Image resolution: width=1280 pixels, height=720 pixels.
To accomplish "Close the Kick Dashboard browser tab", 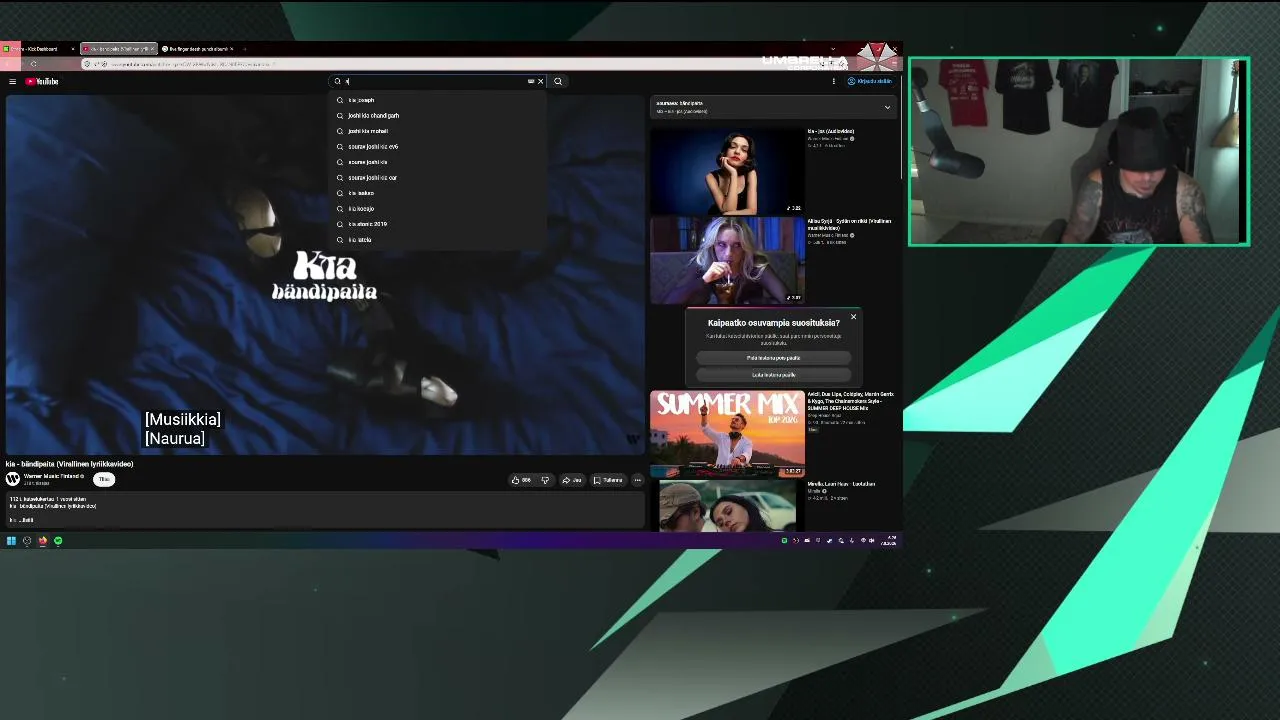I will (72, 49).
